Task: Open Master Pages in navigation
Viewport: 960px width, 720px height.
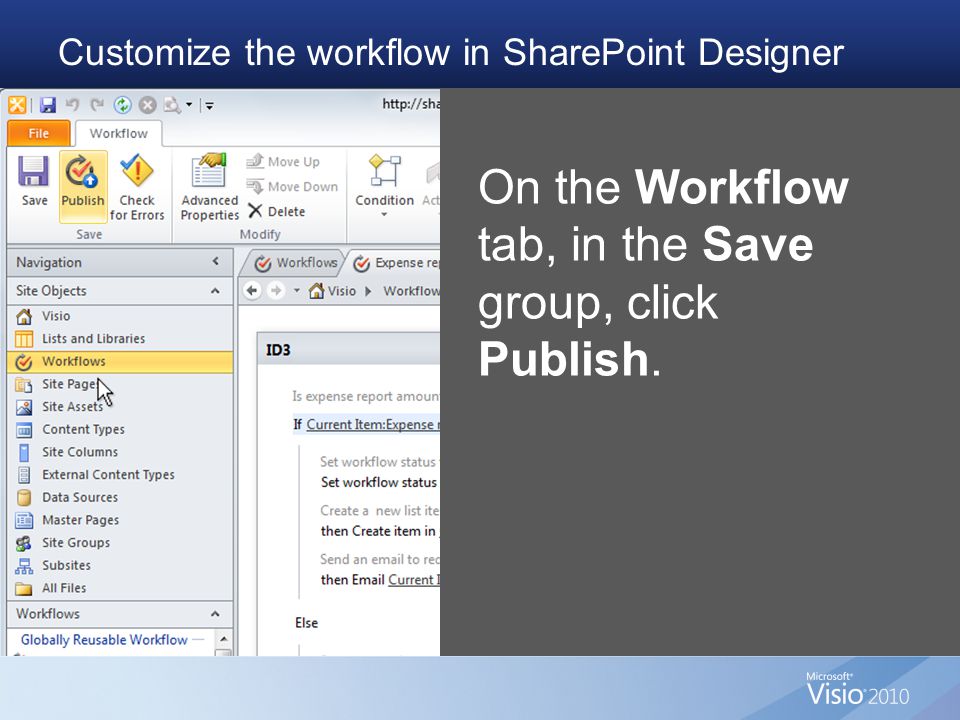Action: tap(120, 520)
